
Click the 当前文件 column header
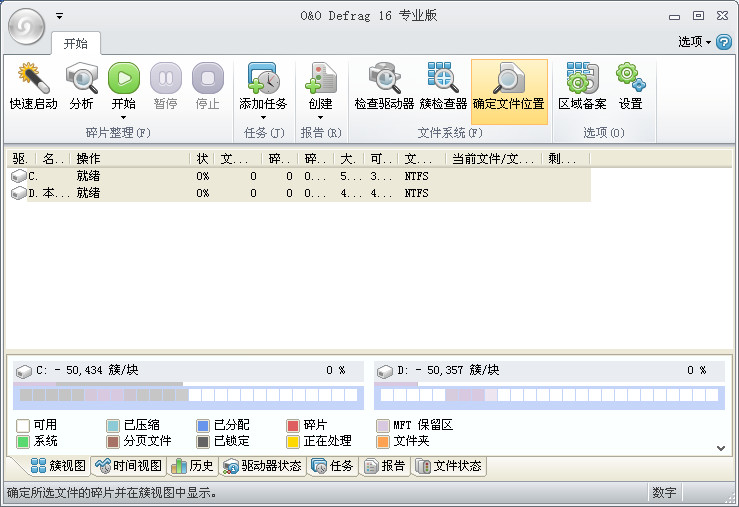pos(494,159)
